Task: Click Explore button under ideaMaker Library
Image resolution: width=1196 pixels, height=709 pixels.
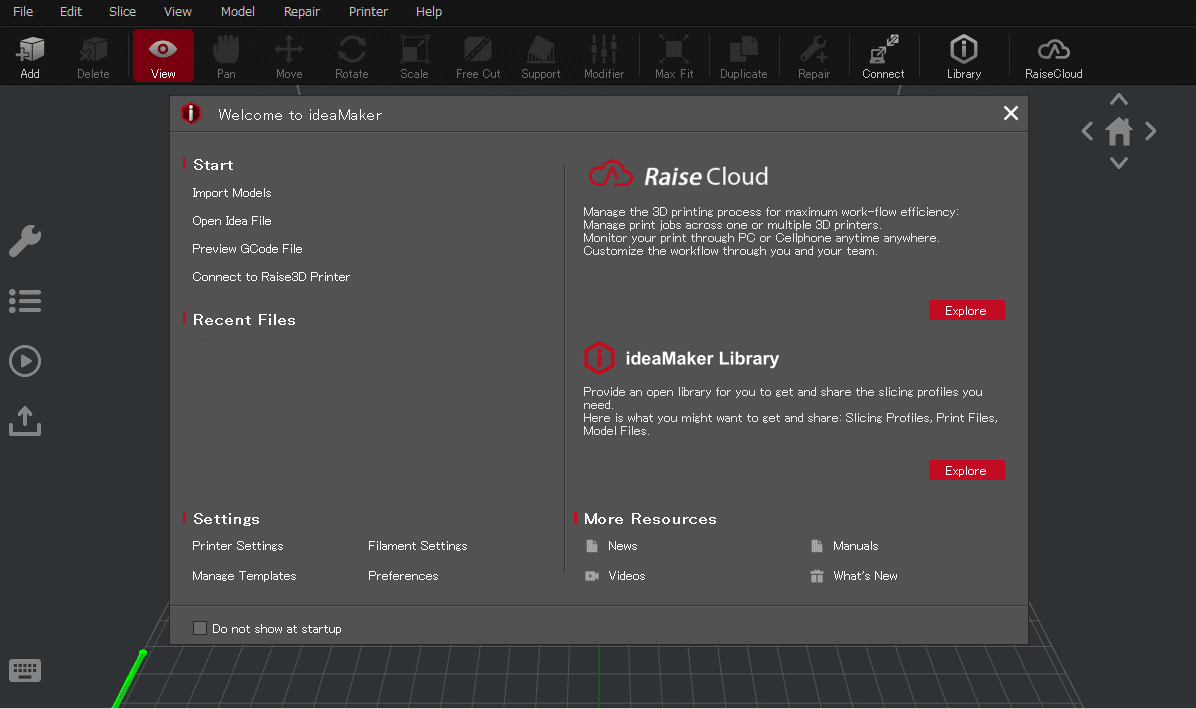Action: [x=966, y=470]
